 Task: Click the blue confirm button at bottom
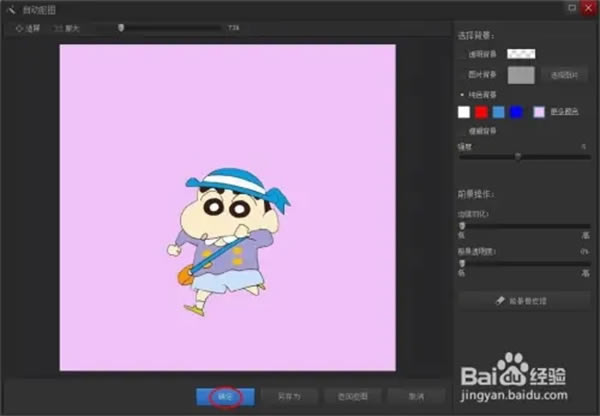pos(225,396)
